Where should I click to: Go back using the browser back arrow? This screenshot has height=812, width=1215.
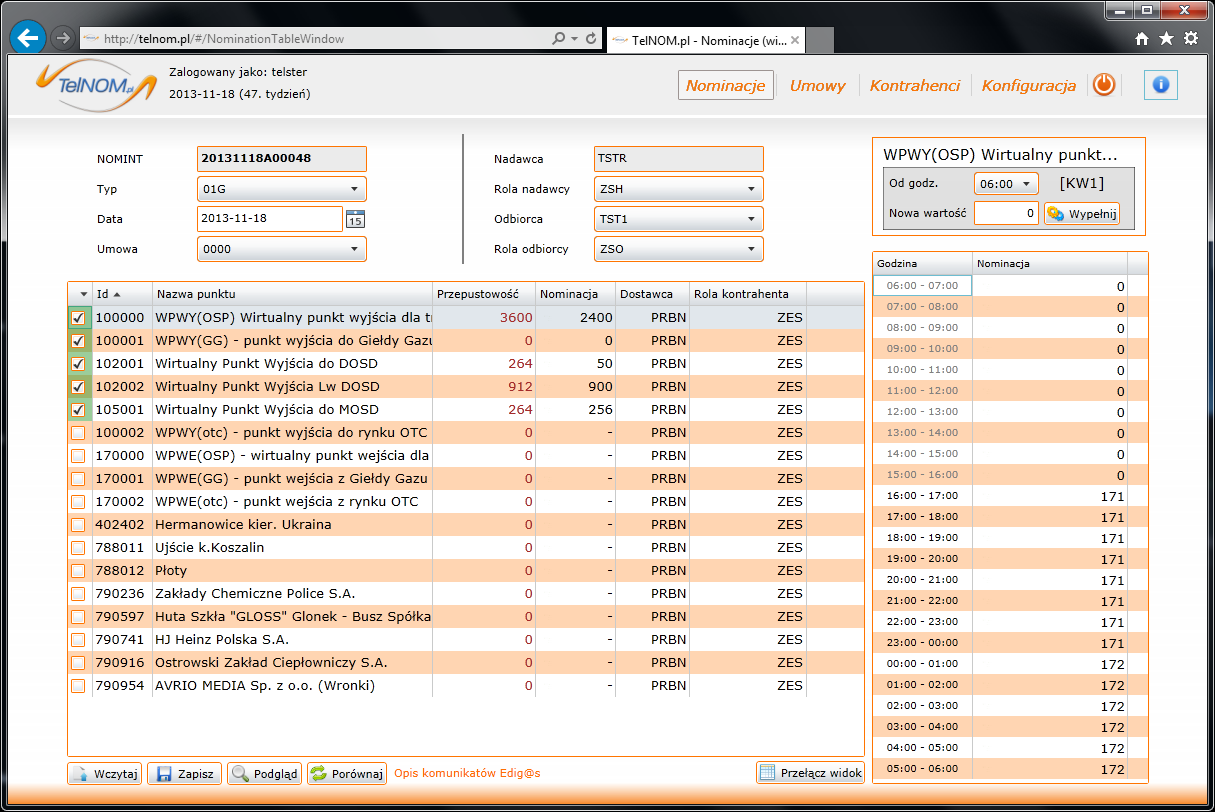[28, 39]
